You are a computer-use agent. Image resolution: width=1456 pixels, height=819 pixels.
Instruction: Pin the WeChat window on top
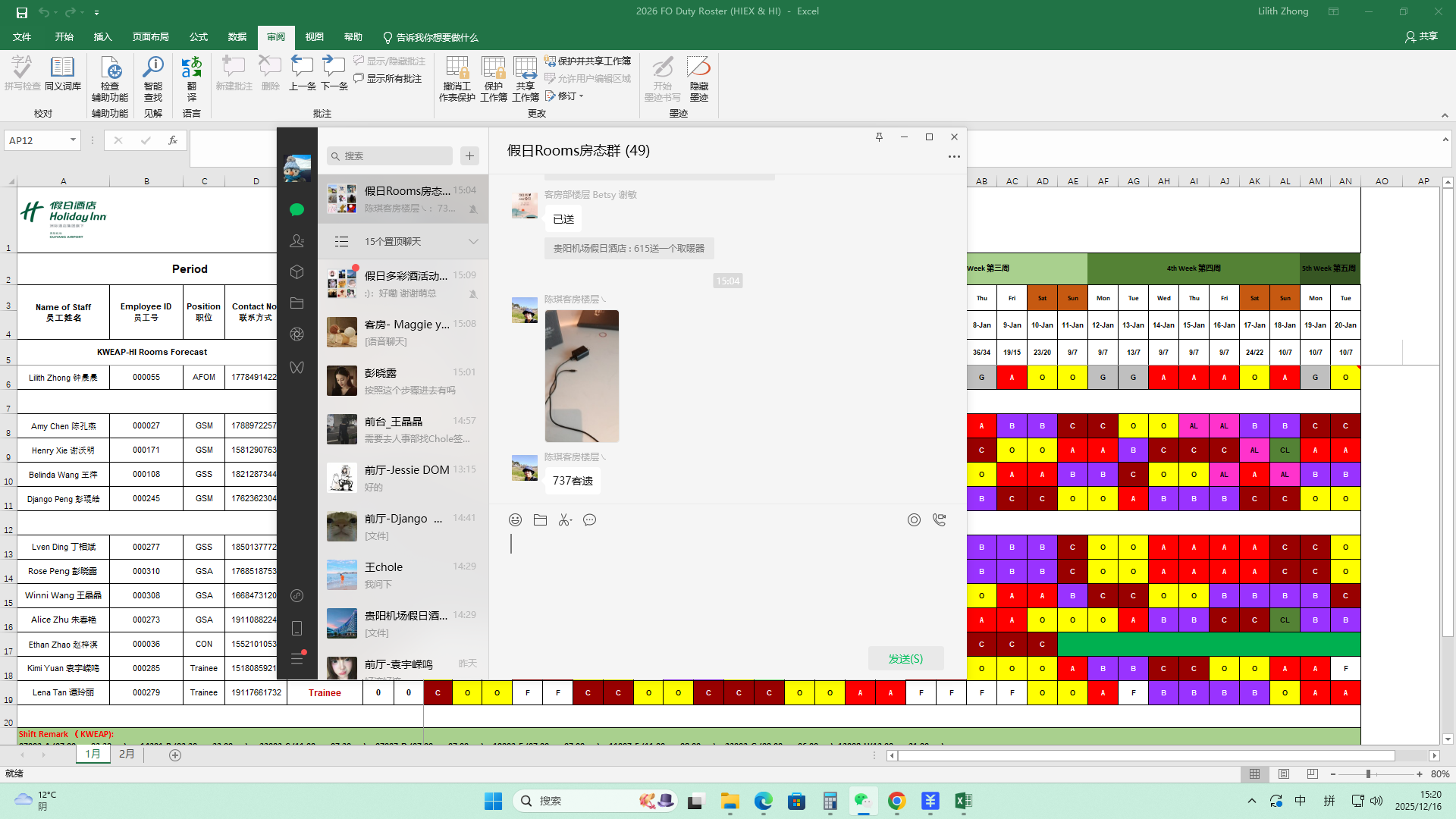coord(879,137)
